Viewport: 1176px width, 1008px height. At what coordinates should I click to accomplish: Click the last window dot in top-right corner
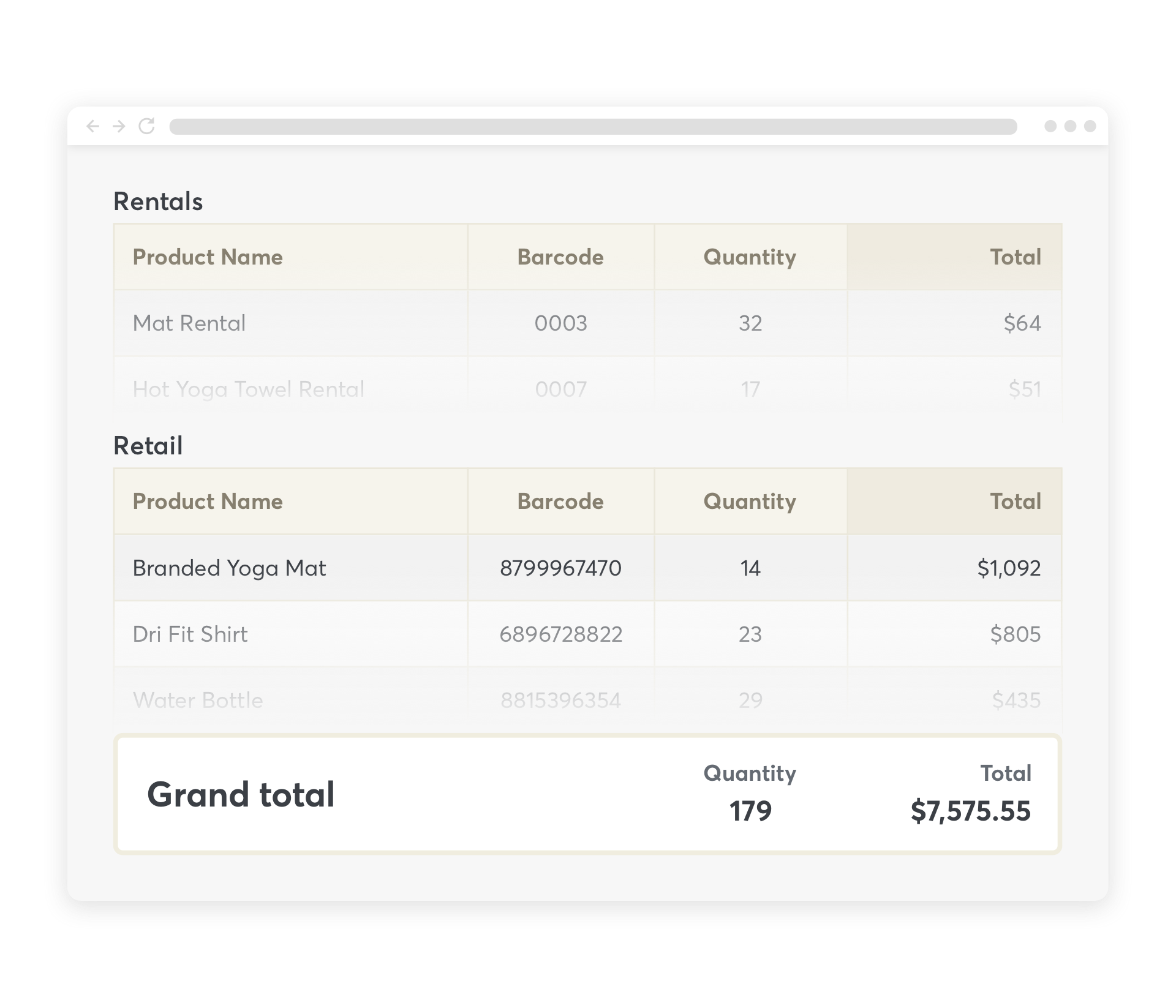1090,126
